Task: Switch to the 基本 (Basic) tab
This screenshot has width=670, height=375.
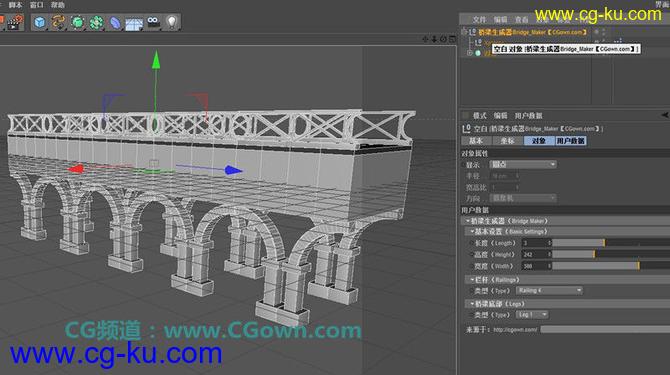Action: 476,141
